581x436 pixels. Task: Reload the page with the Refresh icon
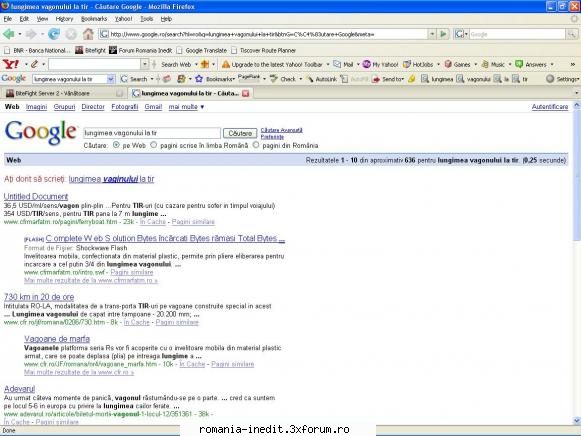pos(54,34)
